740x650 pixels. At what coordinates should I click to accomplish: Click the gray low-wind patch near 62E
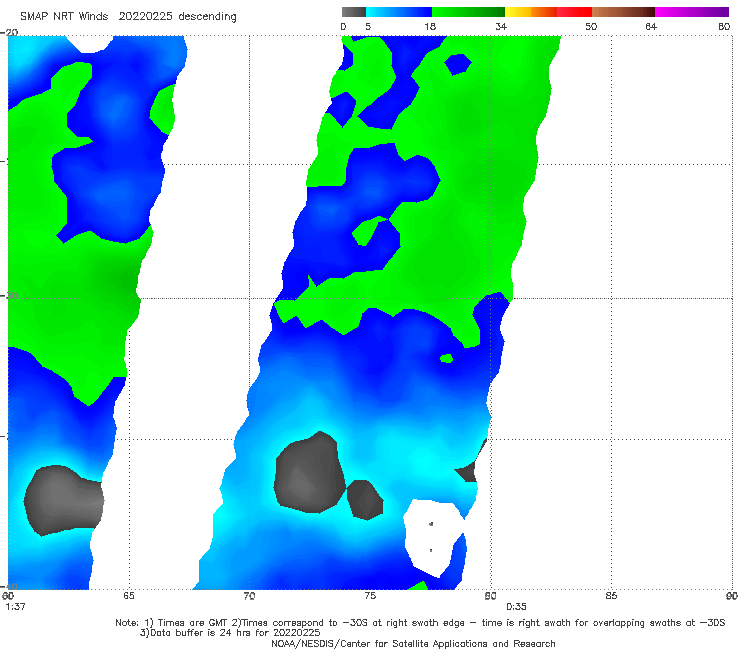tap(63, 501)
